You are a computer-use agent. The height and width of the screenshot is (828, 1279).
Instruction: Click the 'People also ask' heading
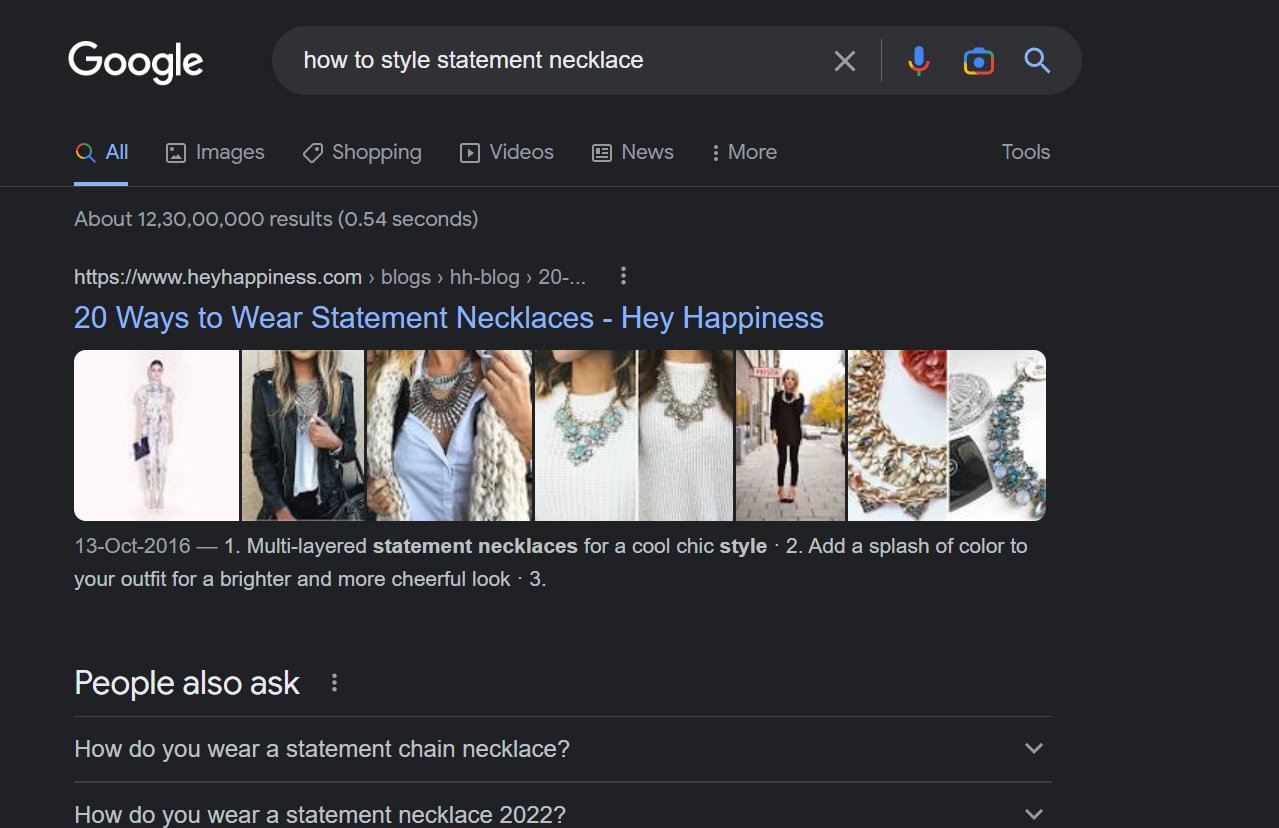pos(187,683)
